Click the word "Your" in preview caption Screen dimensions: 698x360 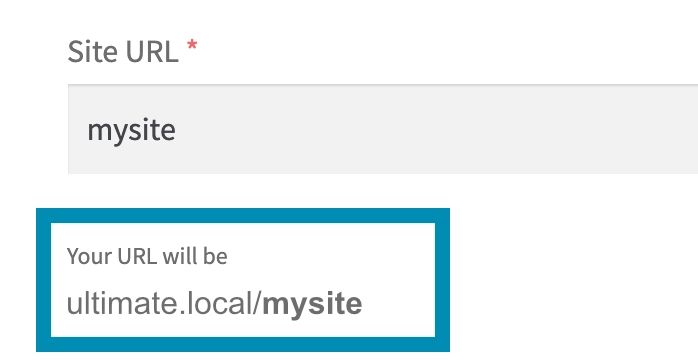89,257
